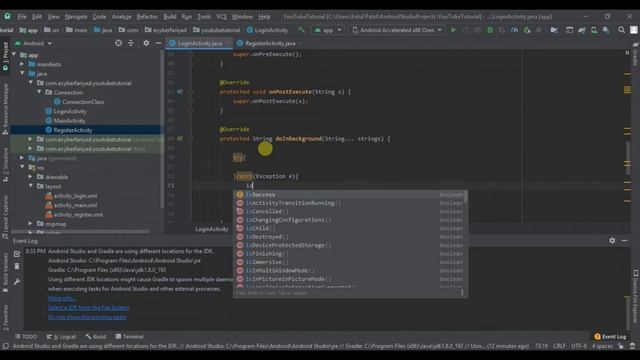Image resolution: width=640 pixels, height=360 pixels.
Task: Click the Apply Changes icon
Action: [465, 30]
